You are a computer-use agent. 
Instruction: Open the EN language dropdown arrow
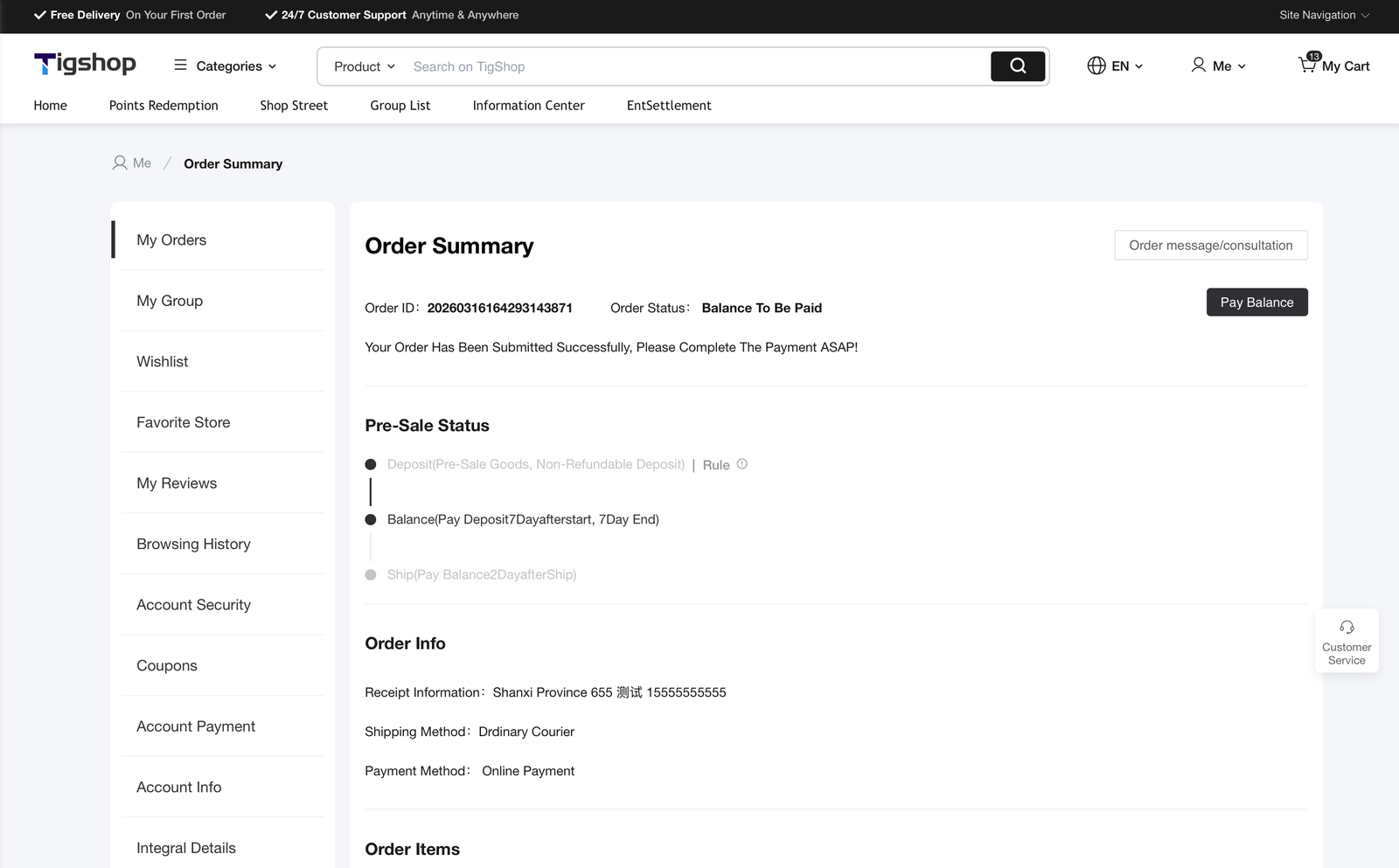[1138, 66]
